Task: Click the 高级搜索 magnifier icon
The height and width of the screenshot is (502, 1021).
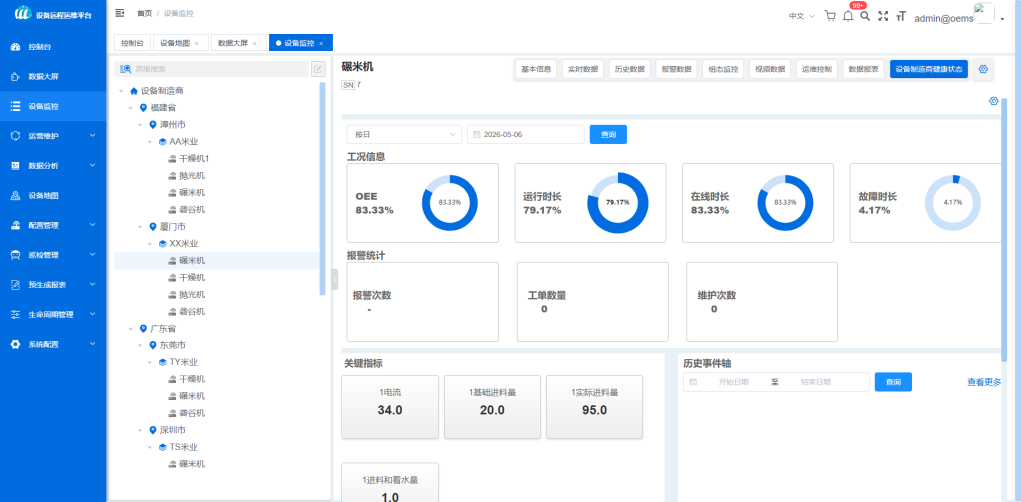Action: (x=125, y=69)
